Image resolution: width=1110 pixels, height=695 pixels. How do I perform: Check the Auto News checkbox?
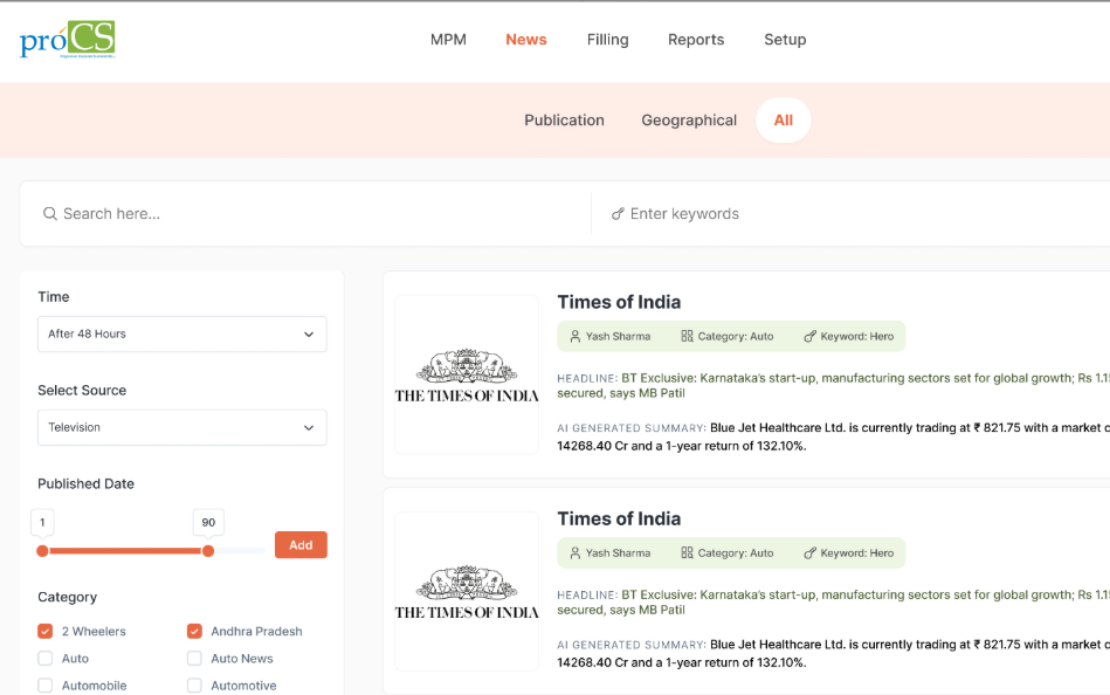tap(195, 658)
